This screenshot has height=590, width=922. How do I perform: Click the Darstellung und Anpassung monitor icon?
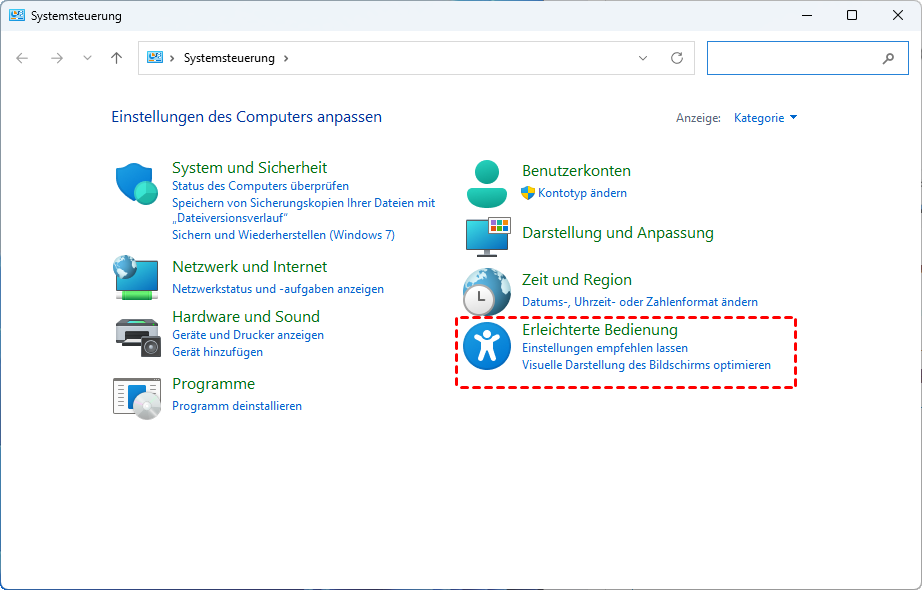click(x=487, y=236)
